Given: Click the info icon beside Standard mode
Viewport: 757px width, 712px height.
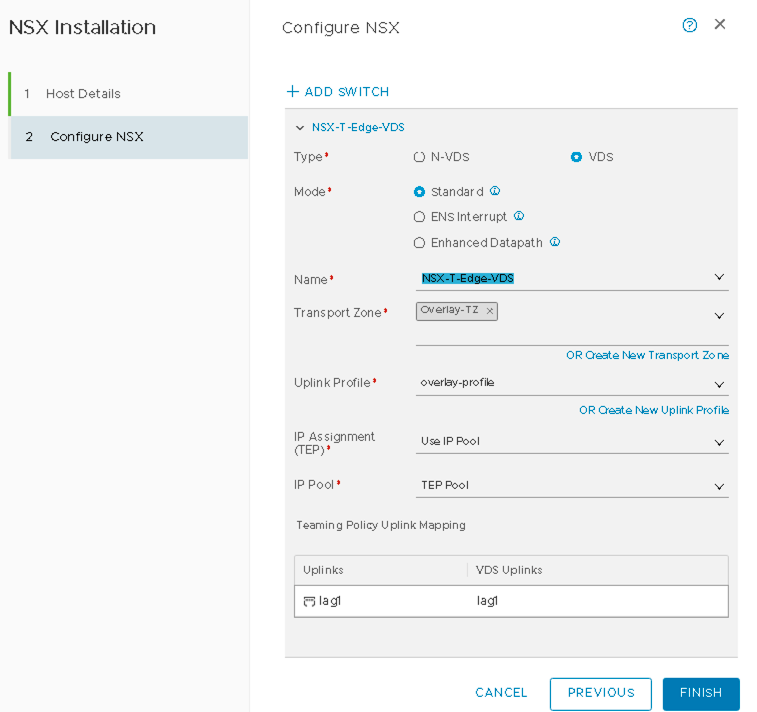Looking at the screenshot, I should click(x=495, y=191).
